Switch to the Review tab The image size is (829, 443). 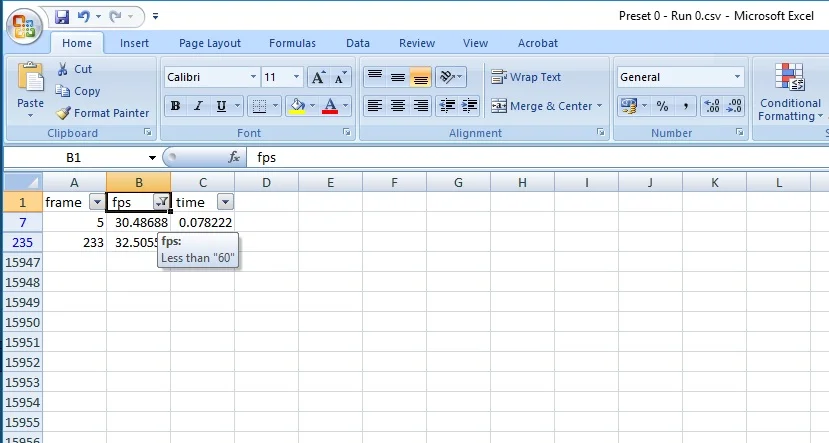tap(417, 43)
